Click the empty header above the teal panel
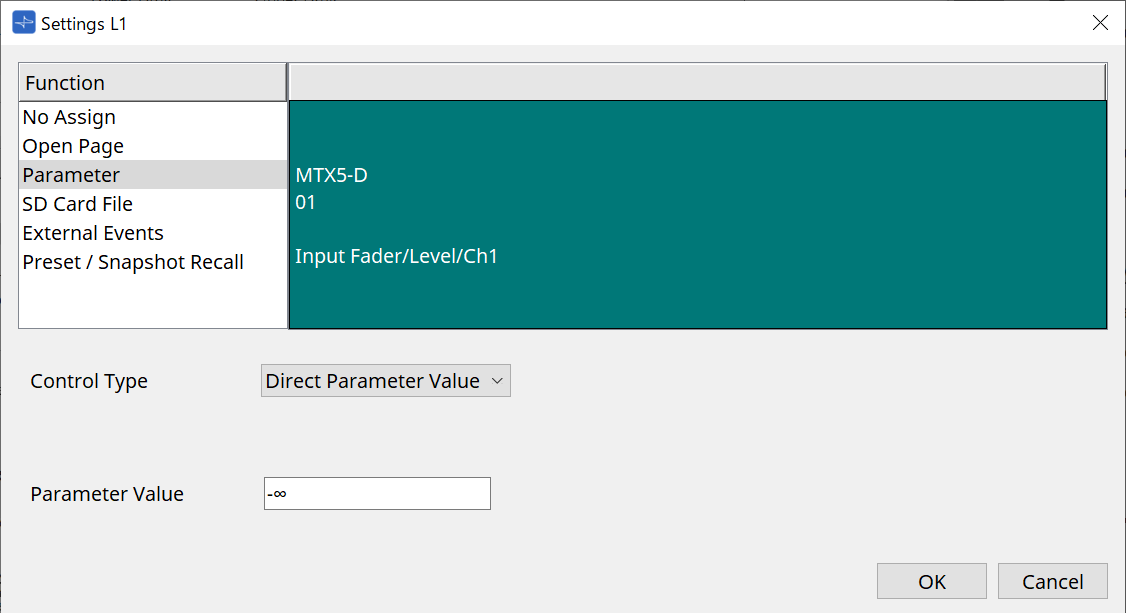 (697, 81)
